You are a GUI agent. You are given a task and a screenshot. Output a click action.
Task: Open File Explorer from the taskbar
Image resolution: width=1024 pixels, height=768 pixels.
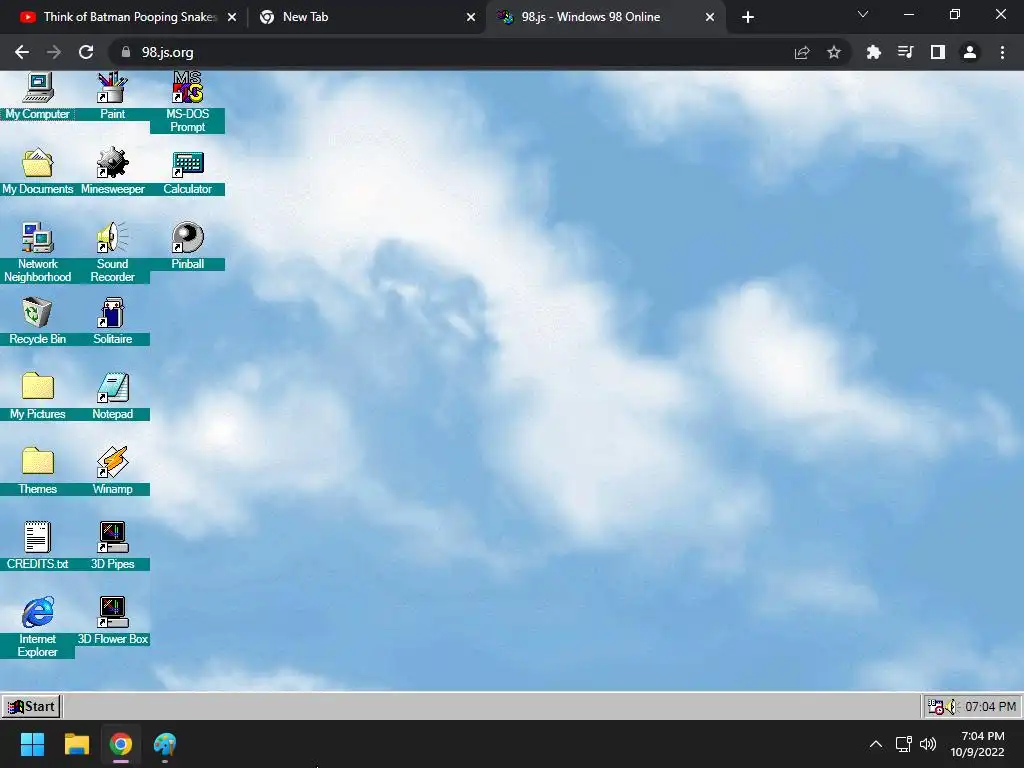point(76,744)
